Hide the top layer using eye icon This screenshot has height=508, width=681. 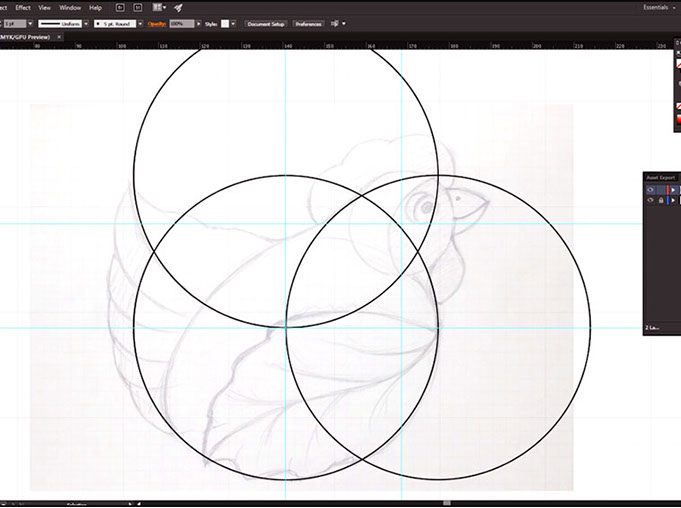(650, 189)
